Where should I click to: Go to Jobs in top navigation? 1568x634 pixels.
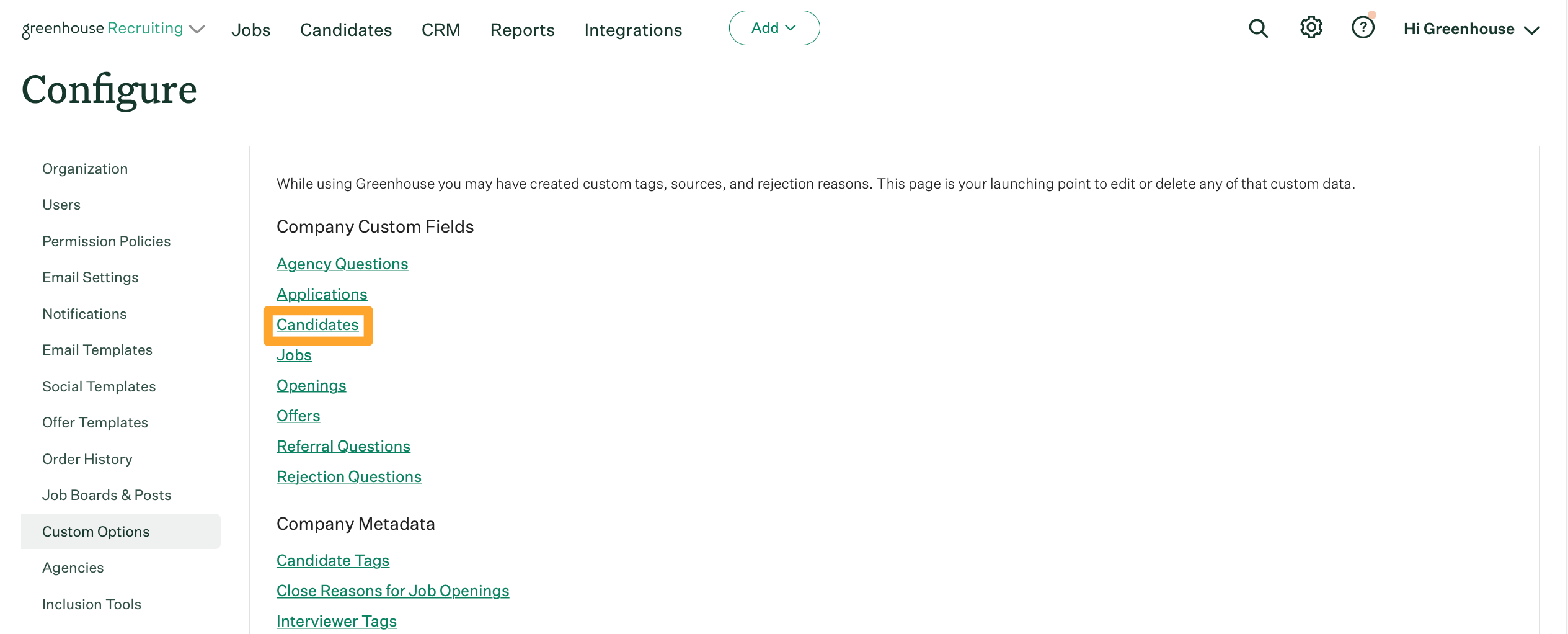click(250, 30)
